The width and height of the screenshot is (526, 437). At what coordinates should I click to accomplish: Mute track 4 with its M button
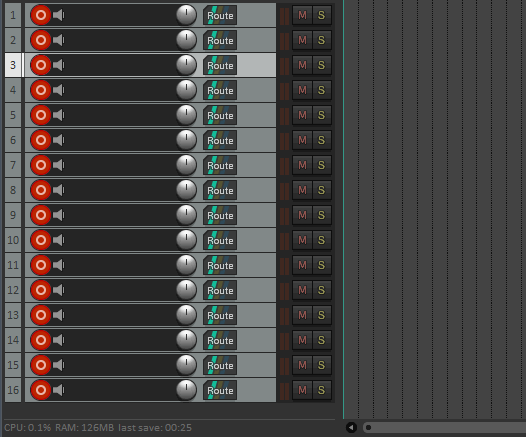tap(302, 90)
